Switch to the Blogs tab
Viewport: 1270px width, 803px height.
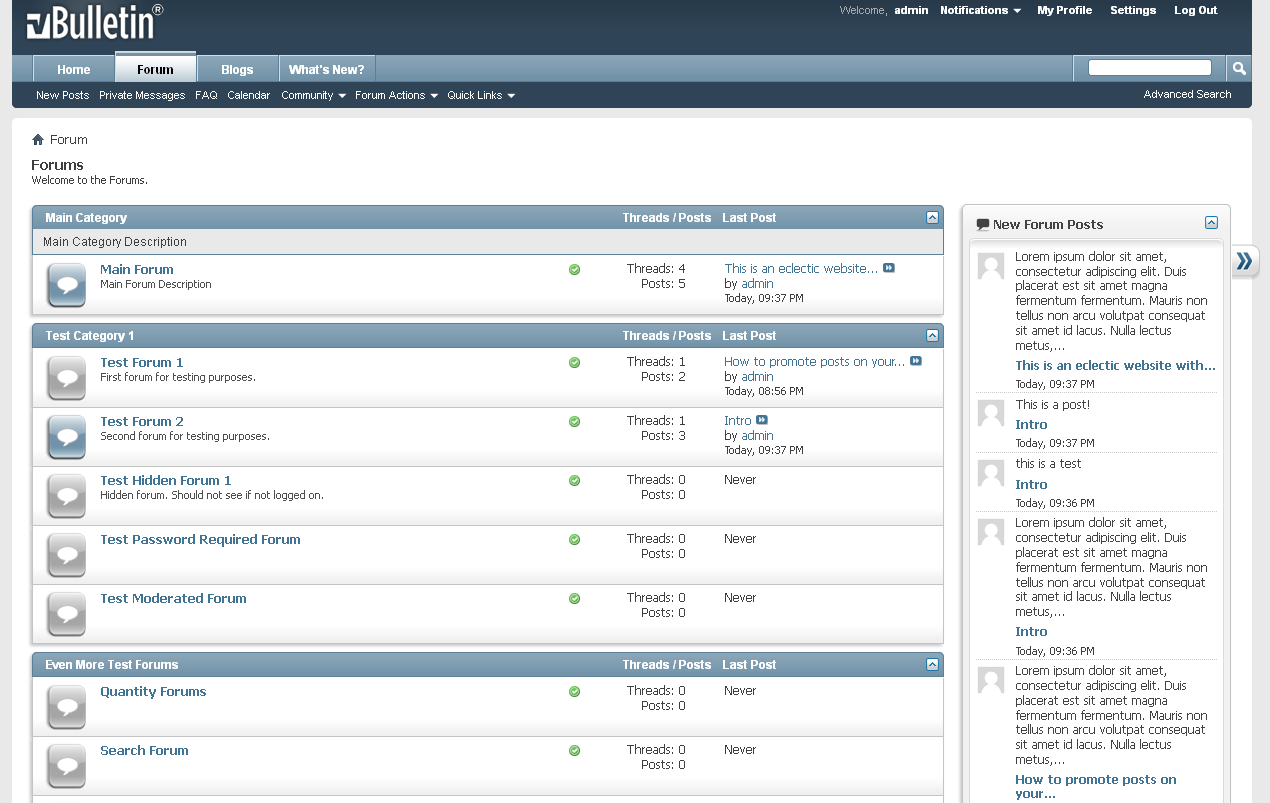point(237,69)
